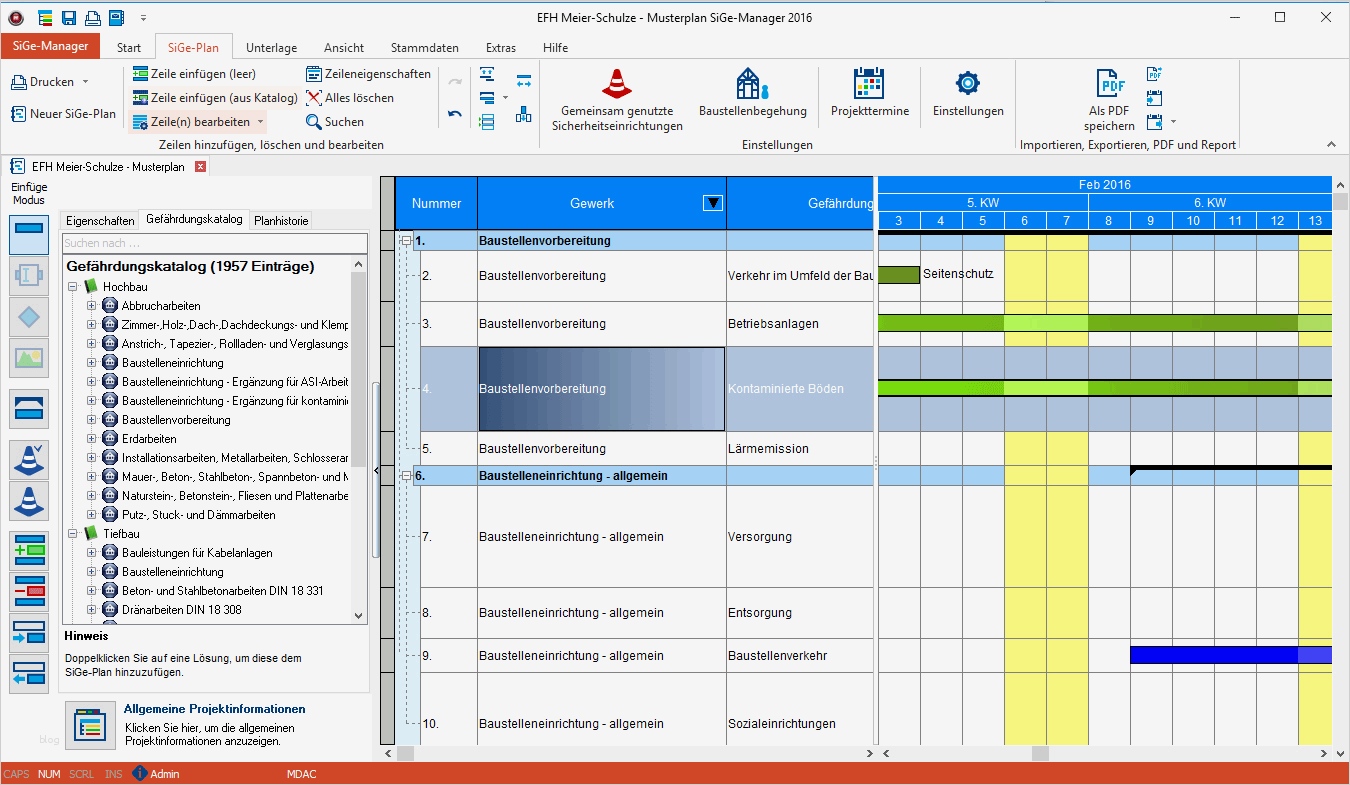Open Projekttermine calendar icon

coord(869,84)
